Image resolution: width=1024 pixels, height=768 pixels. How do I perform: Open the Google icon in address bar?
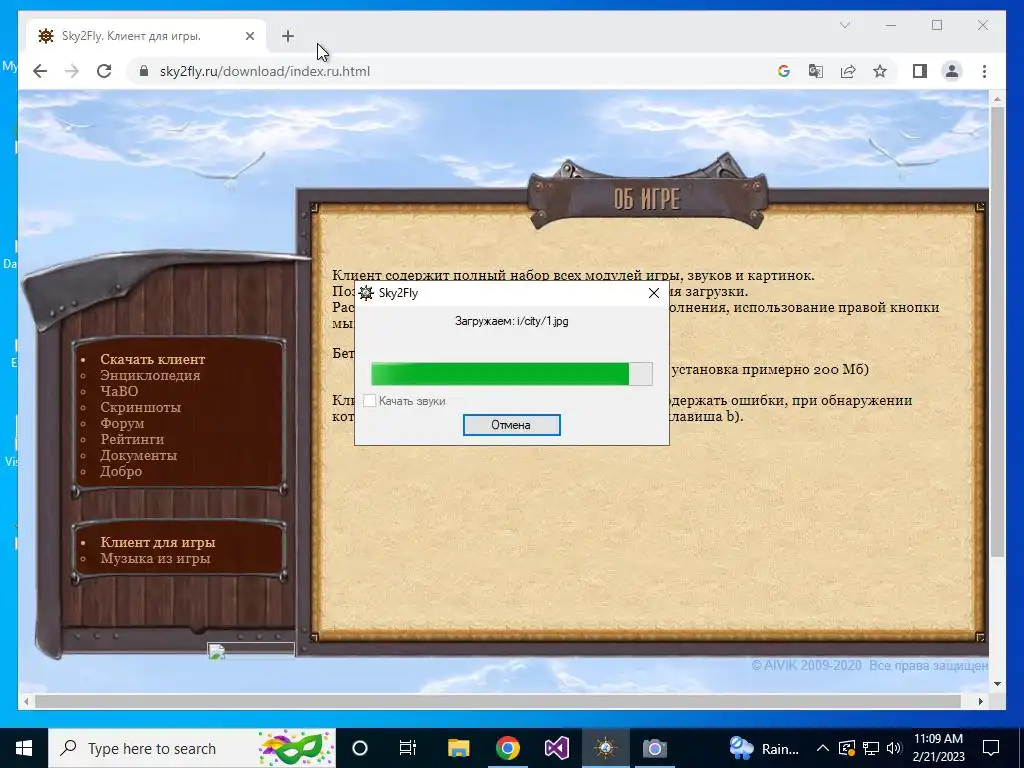pos(784,71)
